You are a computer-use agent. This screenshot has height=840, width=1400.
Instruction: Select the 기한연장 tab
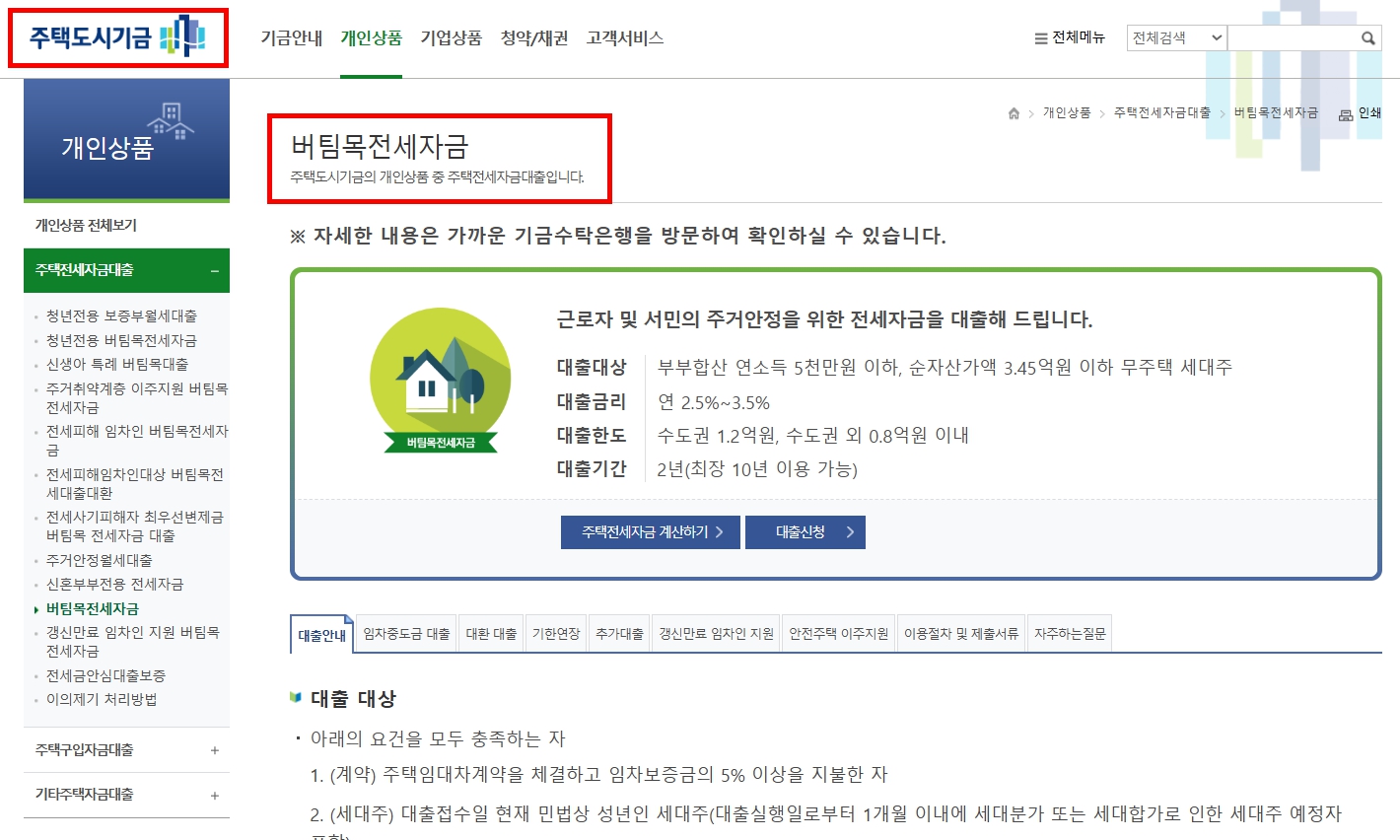coord(556,634)
